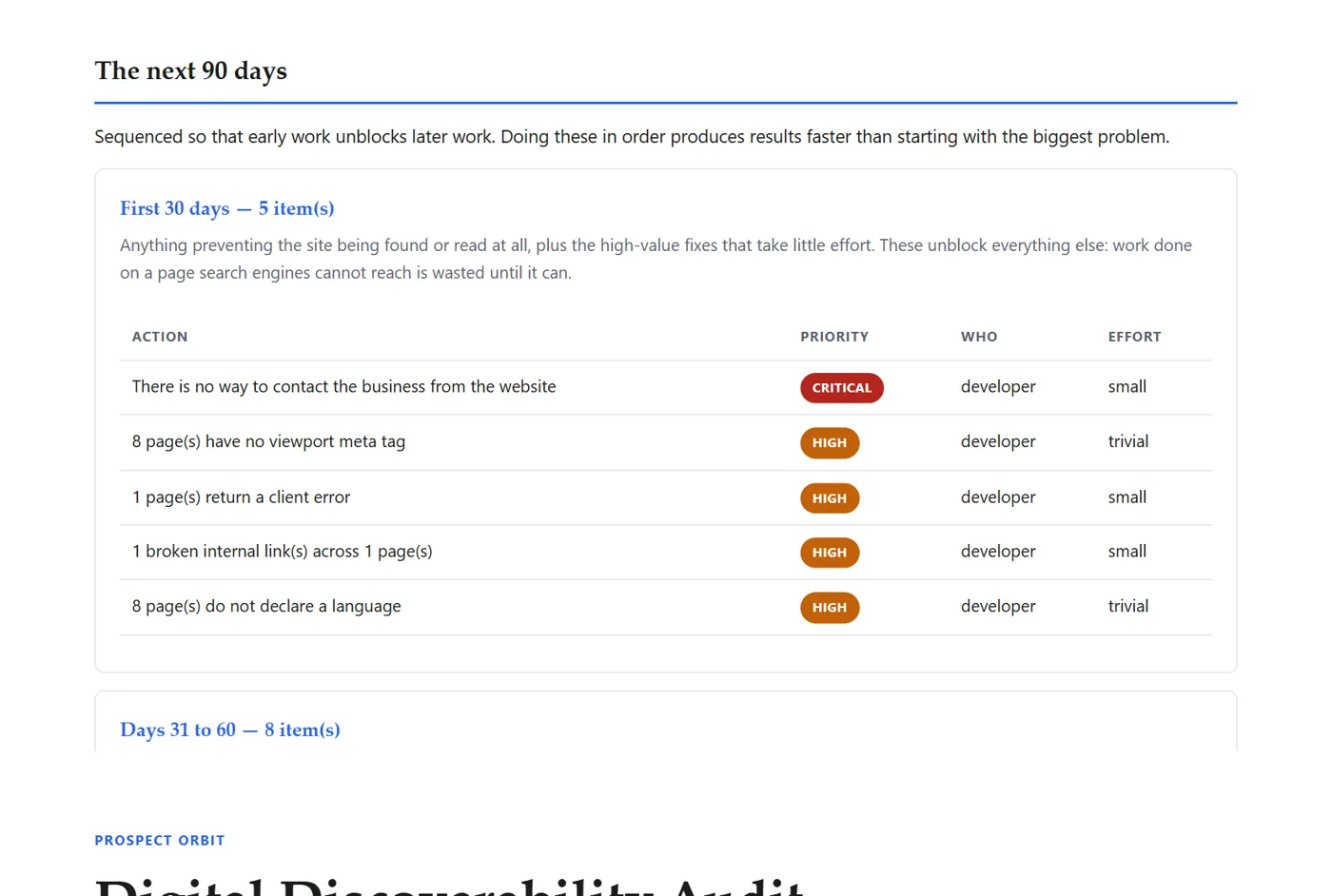1332x896 pixels.
Task: Click "small" effort in the broken internal link row
Action: [x=1127, y=552]
